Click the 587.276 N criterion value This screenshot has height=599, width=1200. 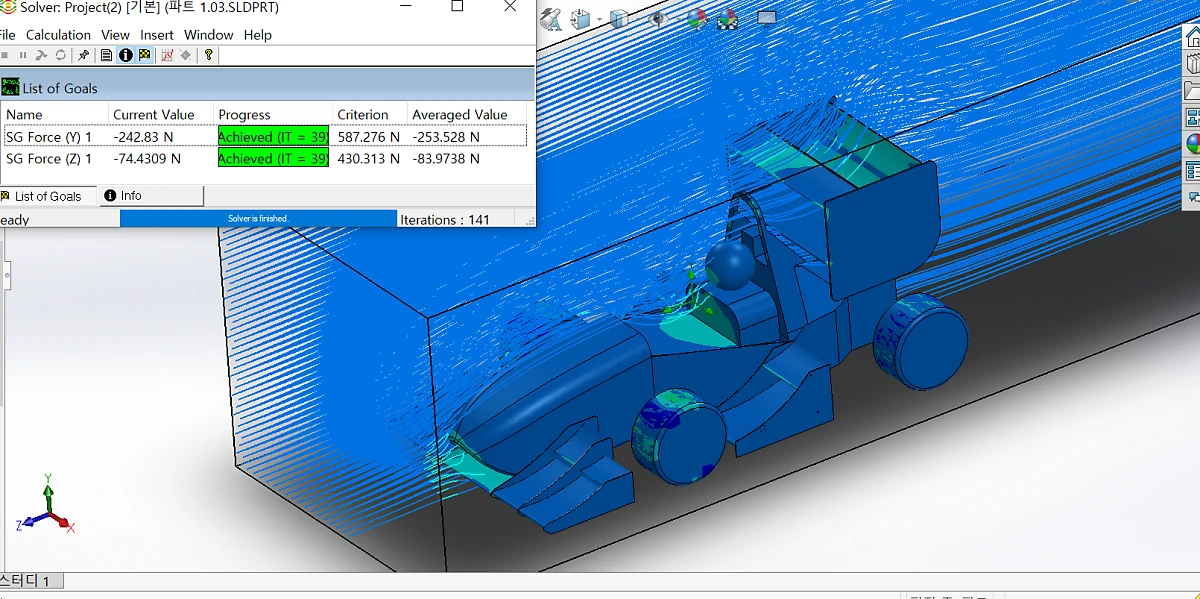click(x=368, y=137)
